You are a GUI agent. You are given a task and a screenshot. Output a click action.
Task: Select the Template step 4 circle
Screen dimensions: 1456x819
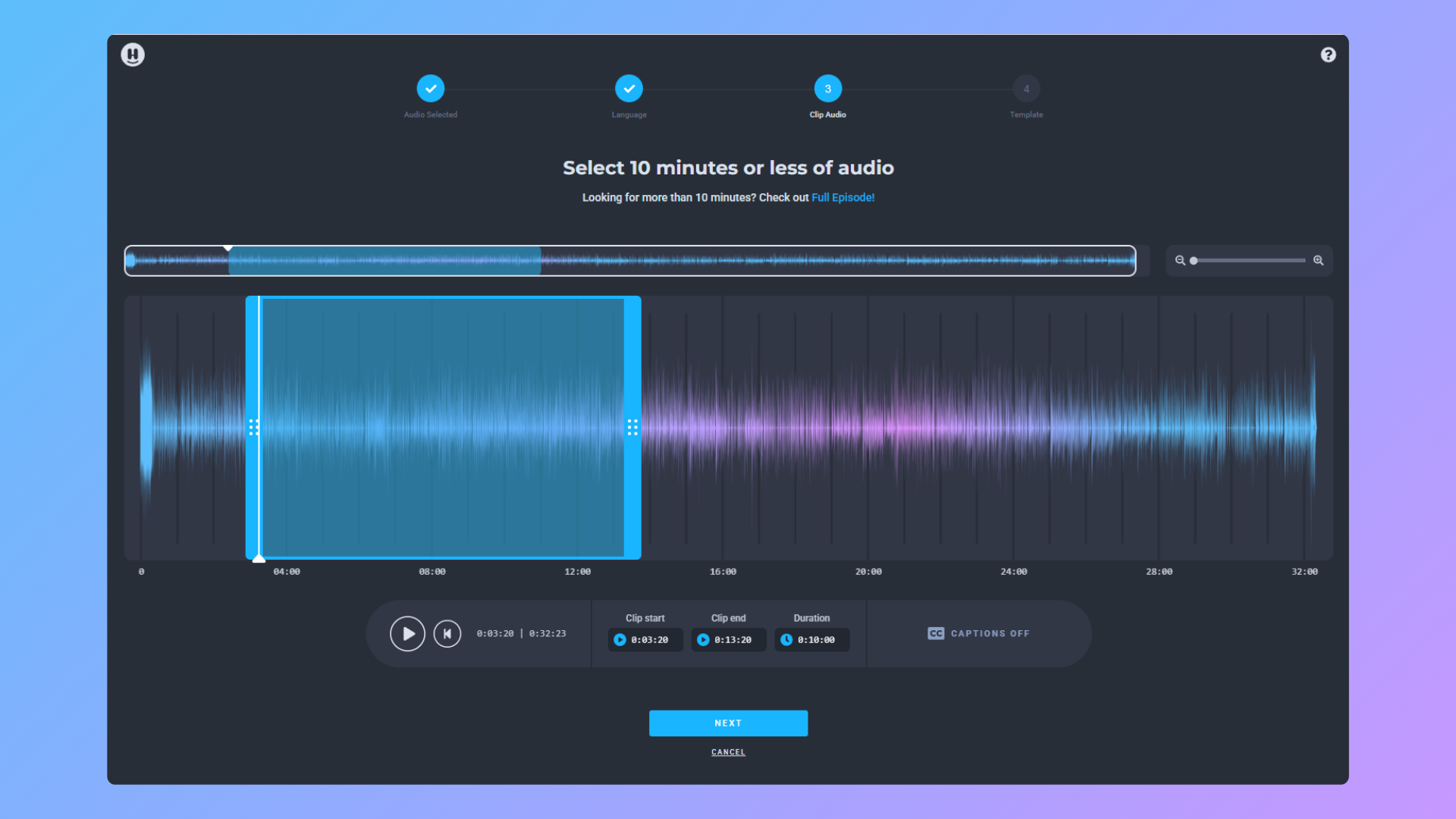tap(1026, 89)
